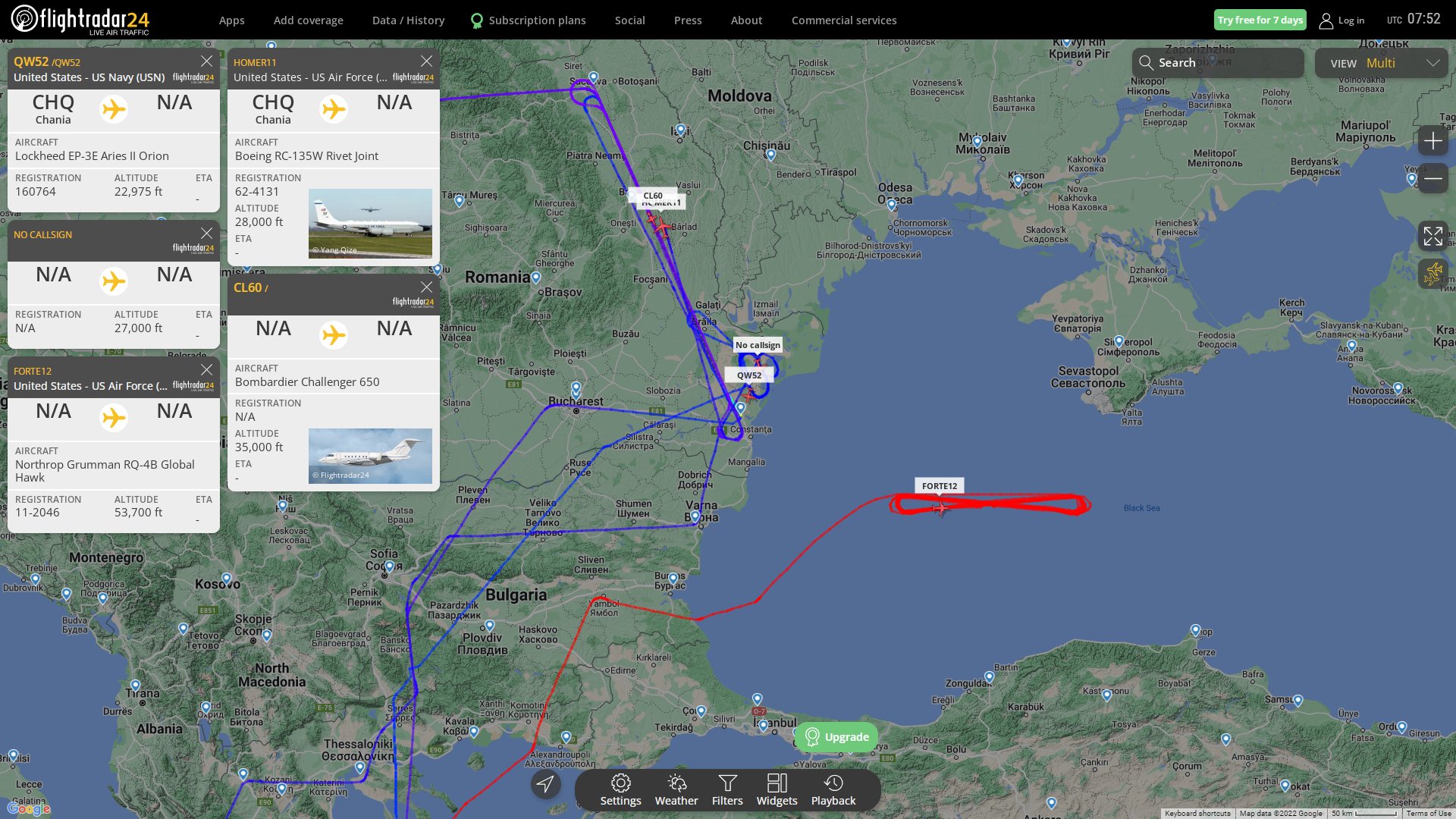
Task: Click Chisinau airport marker pin
Action: tap(770, 155)
